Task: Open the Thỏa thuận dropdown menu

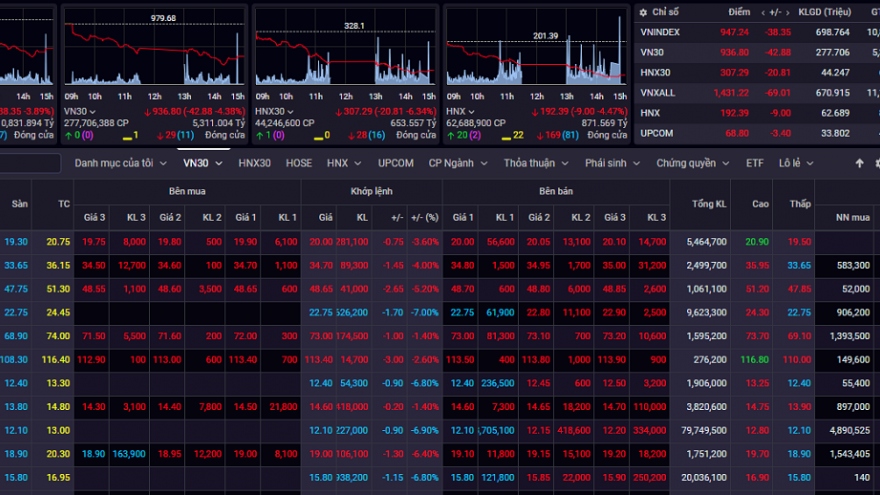Action: 536,163
